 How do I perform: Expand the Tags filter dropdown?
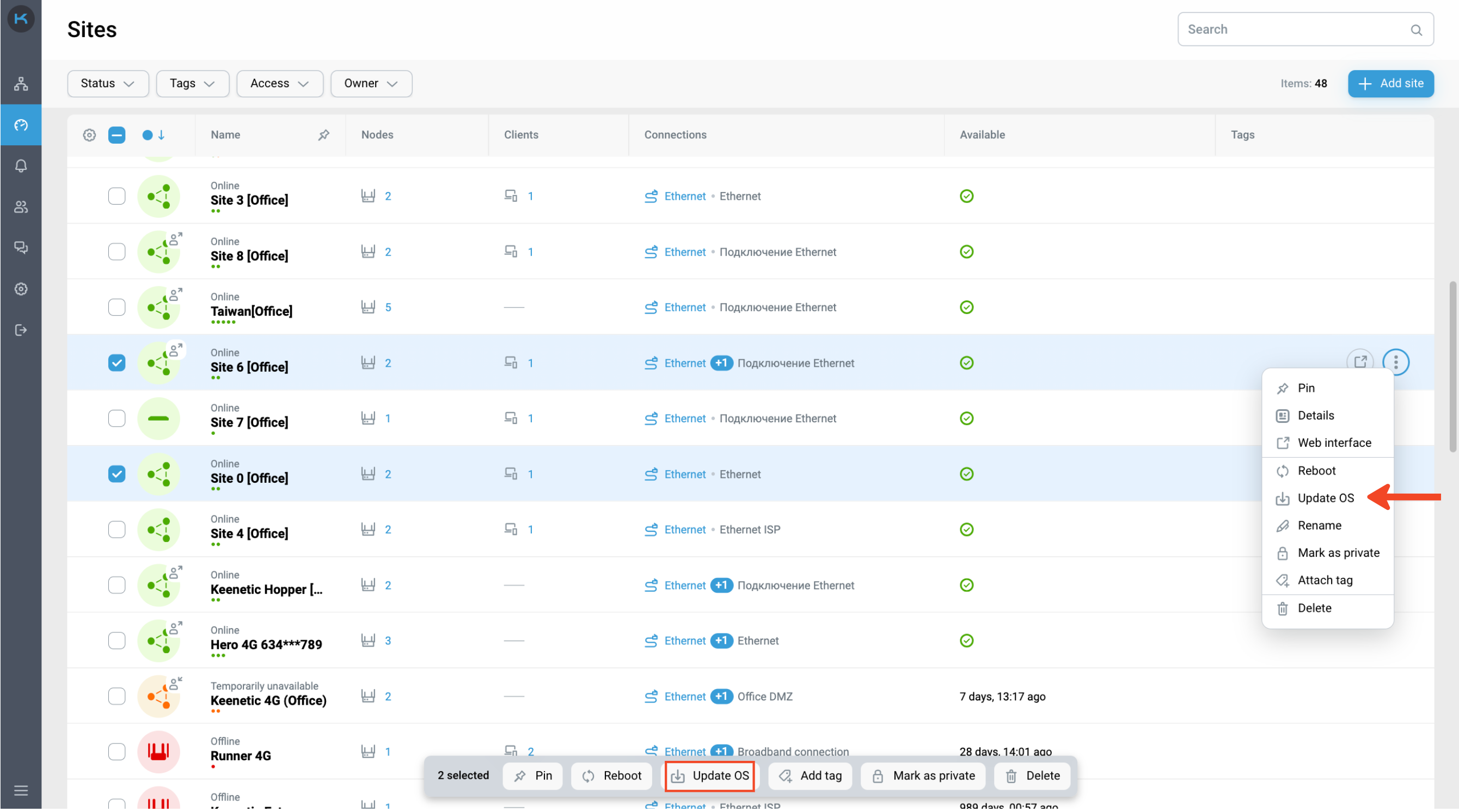(192, 83)
